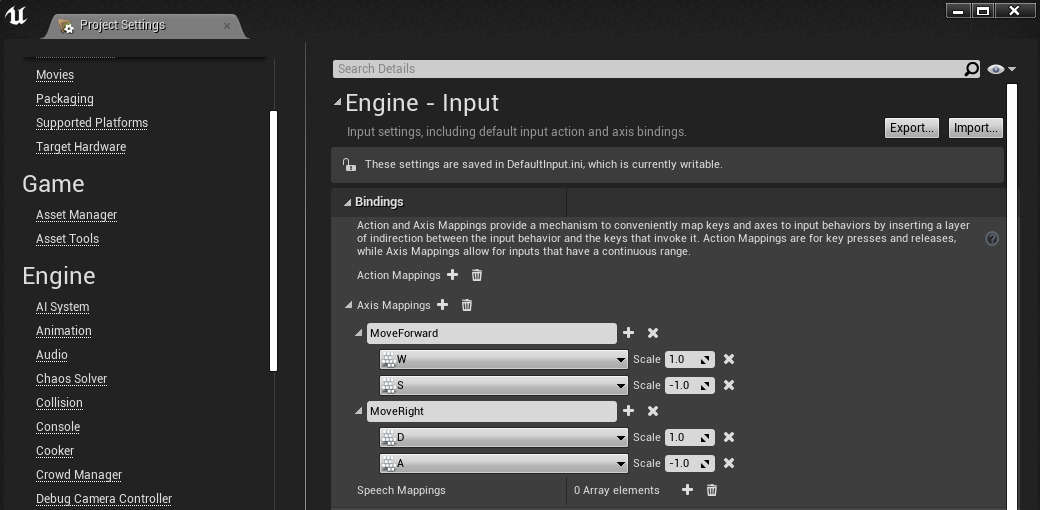1040x510 pixels.
Task: Collapse the Bindings section
Action: [348, 202]
